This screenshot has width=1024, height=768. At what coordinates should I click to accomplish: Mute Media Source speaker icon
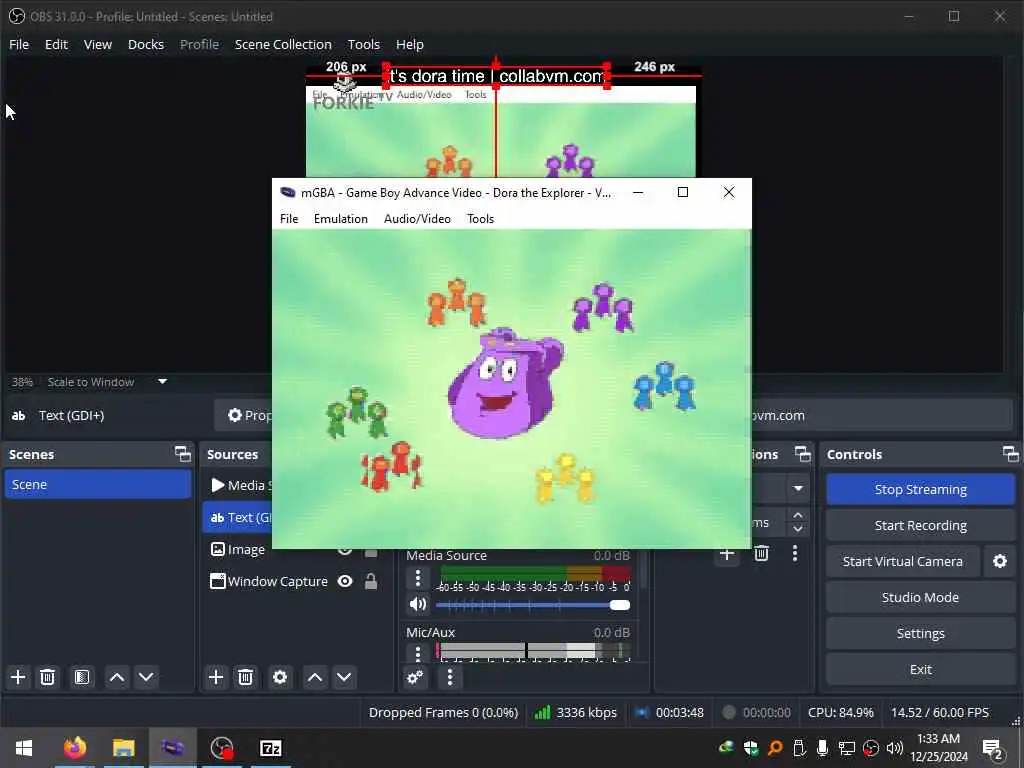click(x=417, y=605)
